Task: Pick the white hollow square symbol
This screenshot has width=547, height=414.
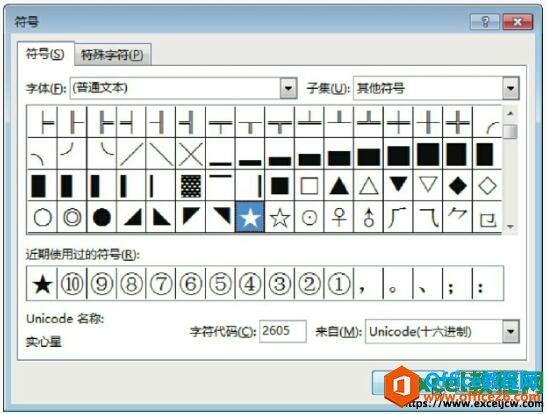Action: [309, 186]
